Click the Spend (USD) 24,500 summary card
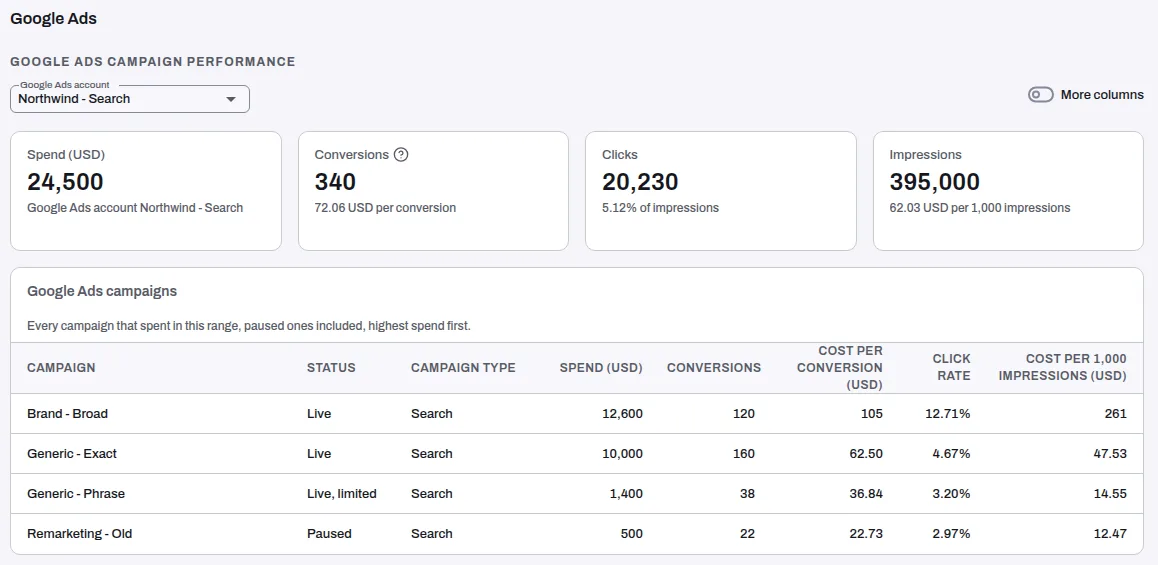Screen dimensions: 1158x565 tap(145, 191)
